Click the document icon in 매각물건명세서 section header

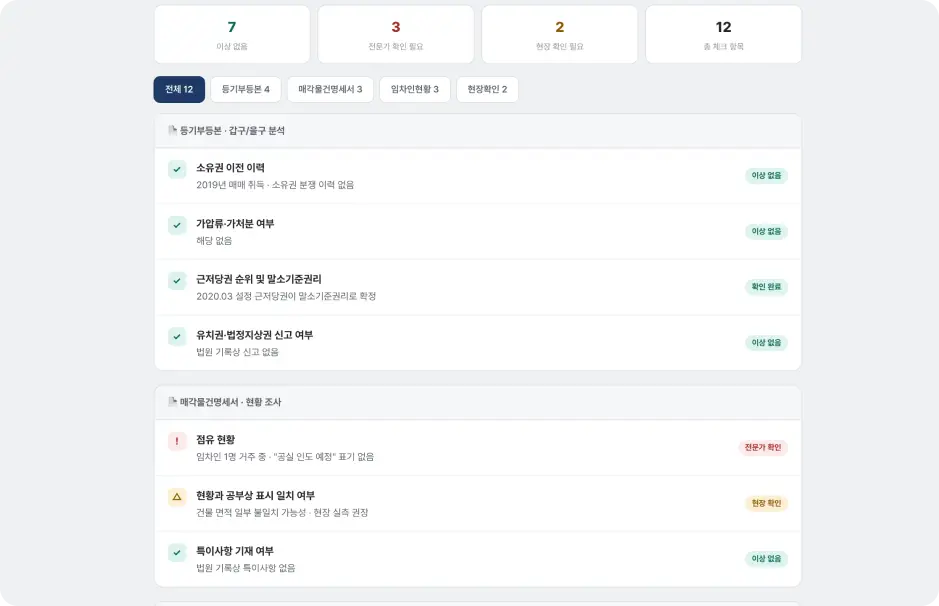click(172, 401)
